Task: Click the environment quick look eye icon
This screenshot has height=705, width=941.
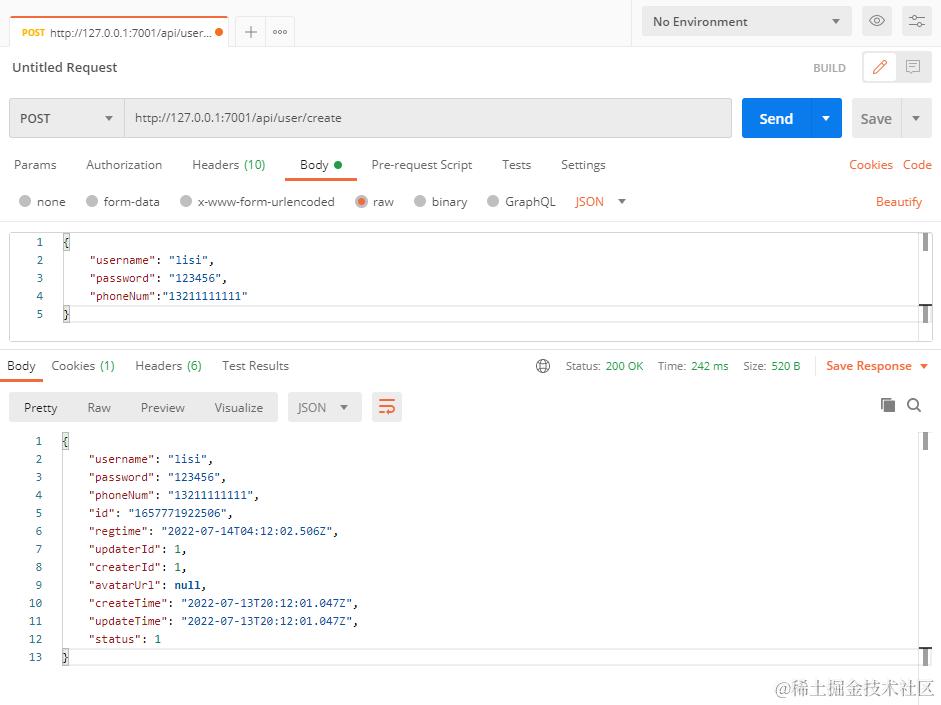Action: (877, 21)
